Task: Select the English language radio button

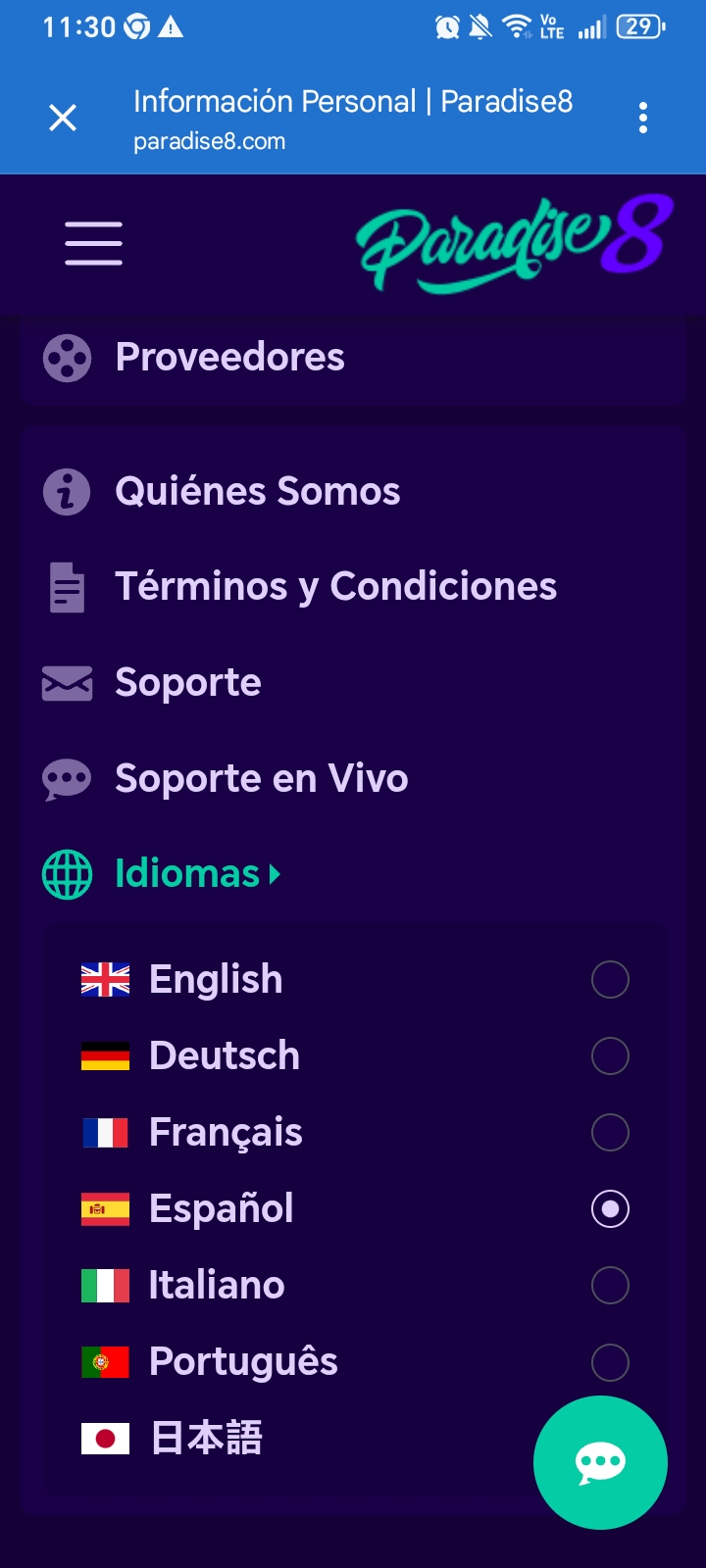Action: click(x=610, y=979)
